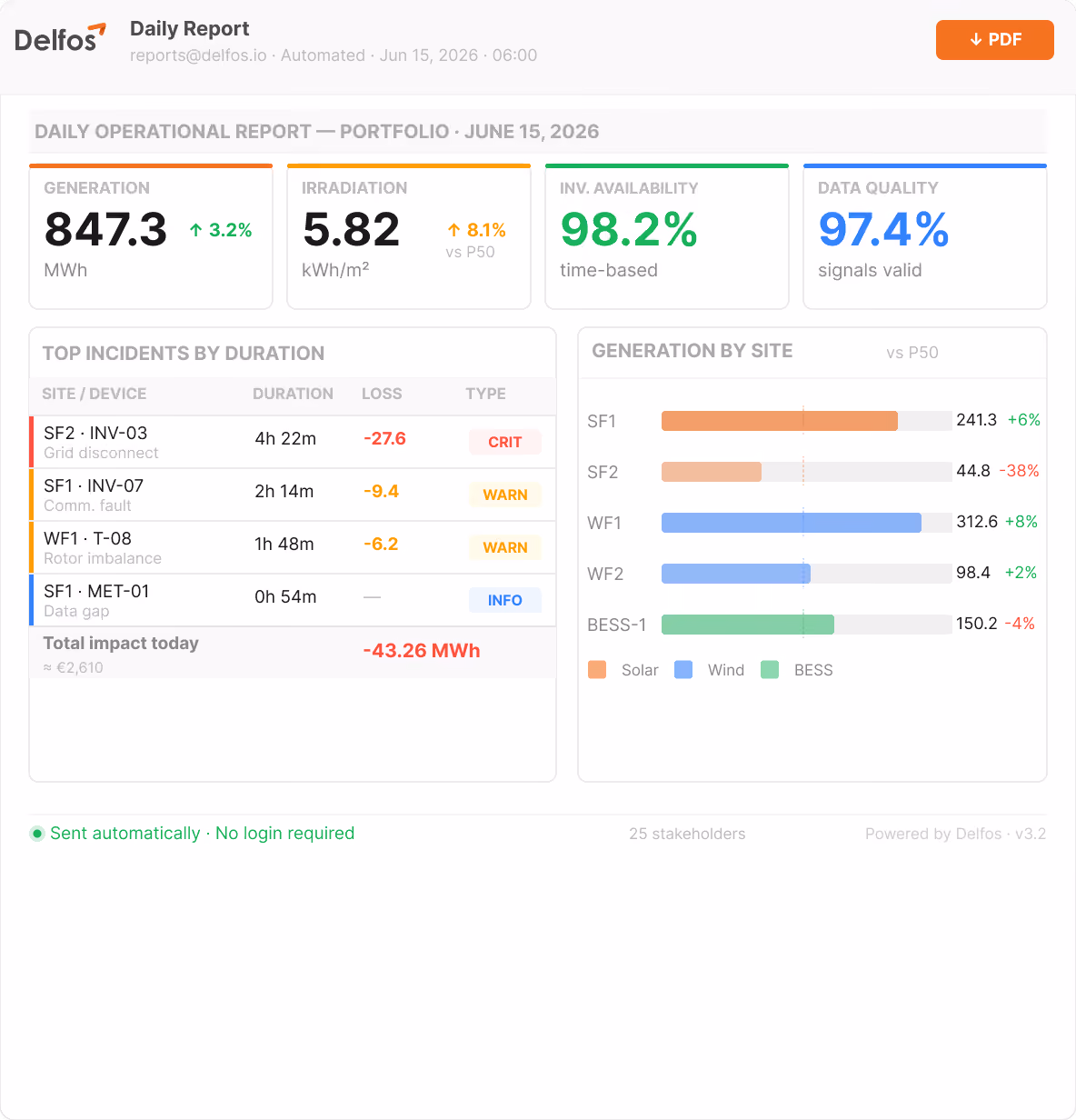Click the 241.3 generation value

tap(977, 420)
